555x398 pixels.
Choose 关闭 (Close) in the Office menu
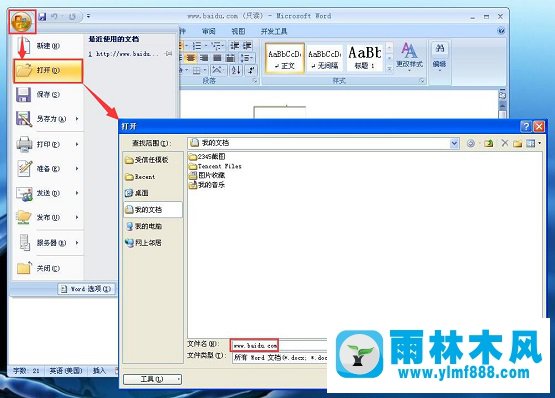[48, 268]
